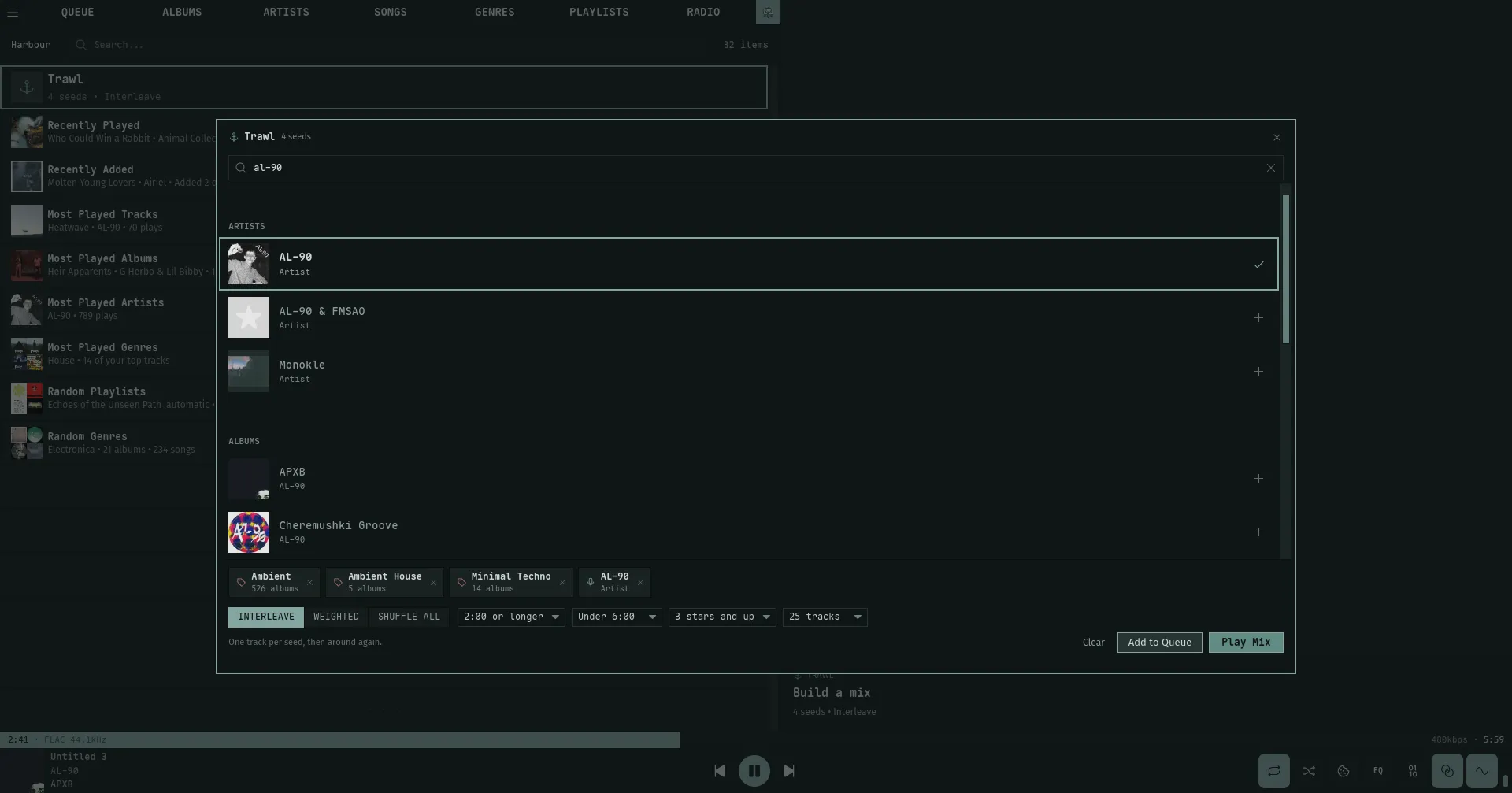
Task: Deselect AL-90 artist checkmark
Action: (1258, 265)
